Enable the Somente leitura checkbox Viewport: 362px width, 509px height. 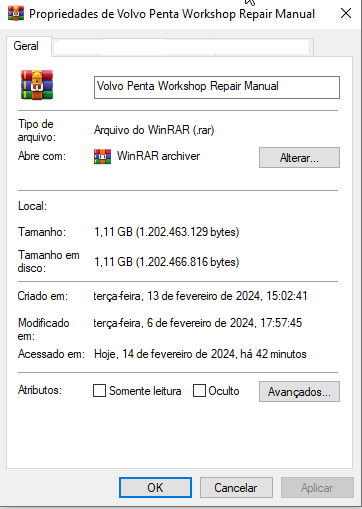99,390
